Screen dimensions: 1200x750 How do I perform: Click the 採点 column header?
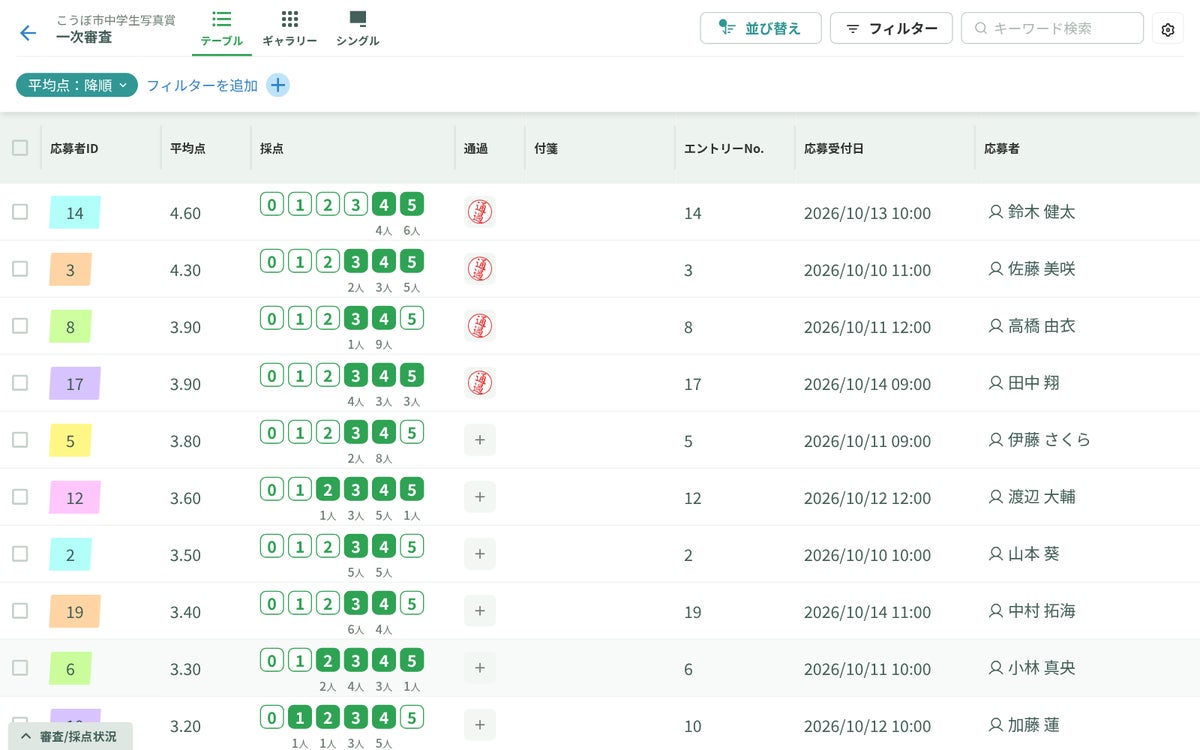[271, 149]
